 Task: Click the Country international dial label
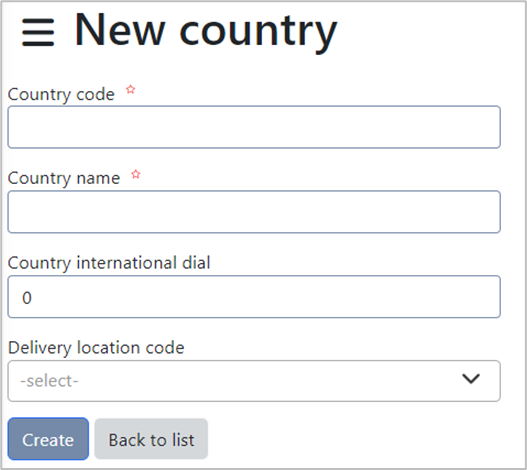coord(109,263)
